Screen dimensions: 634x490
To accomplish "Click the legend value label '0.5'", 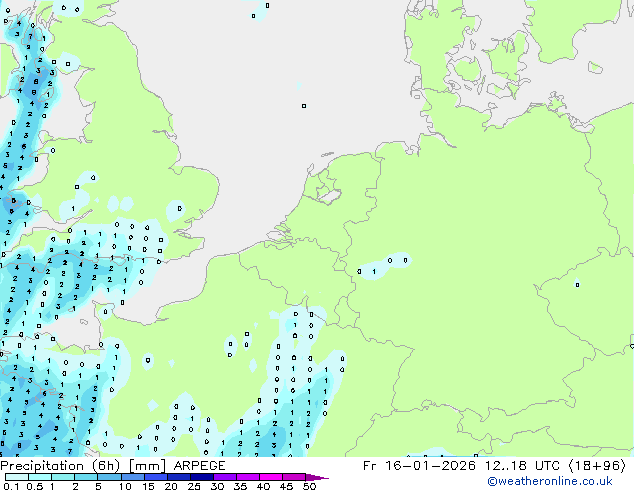I will click(x=35, y=486).
